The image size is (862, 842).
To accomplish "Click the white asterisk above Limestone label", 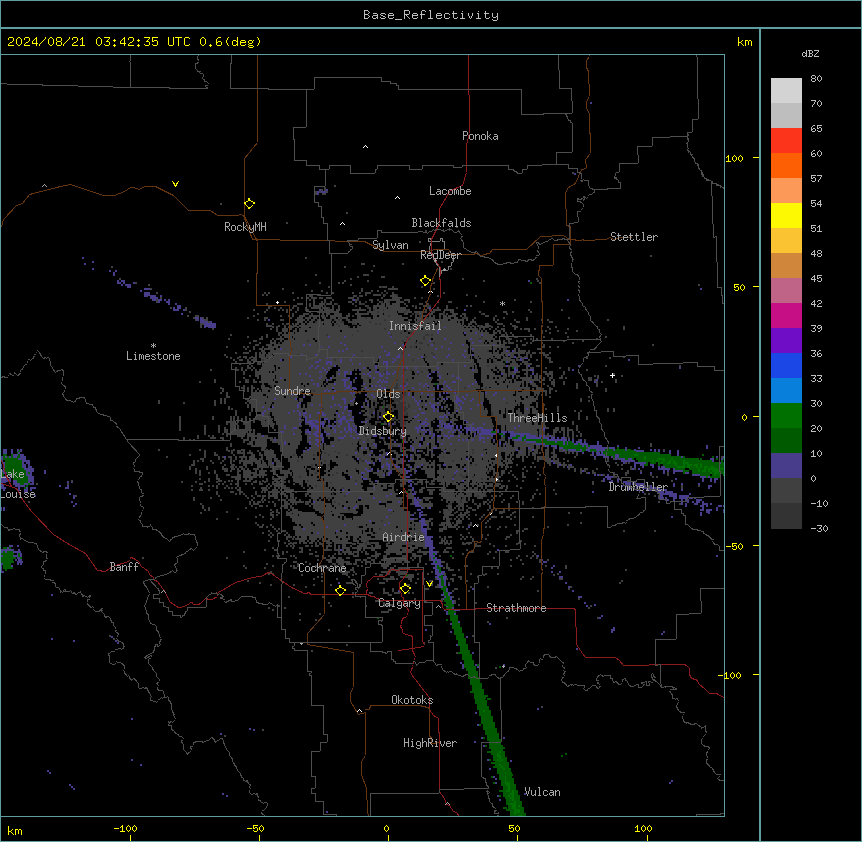I will (x=153, y=346).
